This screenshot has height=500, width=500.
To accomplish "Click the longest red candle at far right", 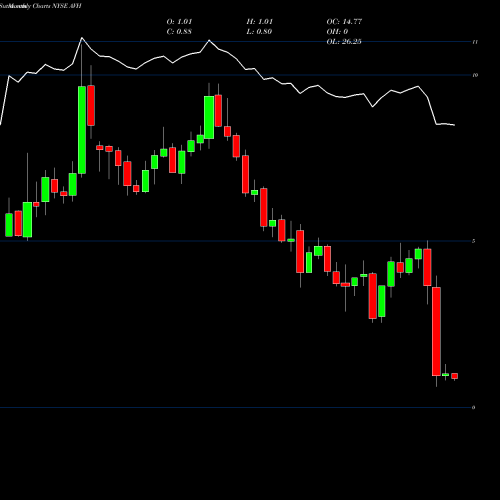I will 436,331.
